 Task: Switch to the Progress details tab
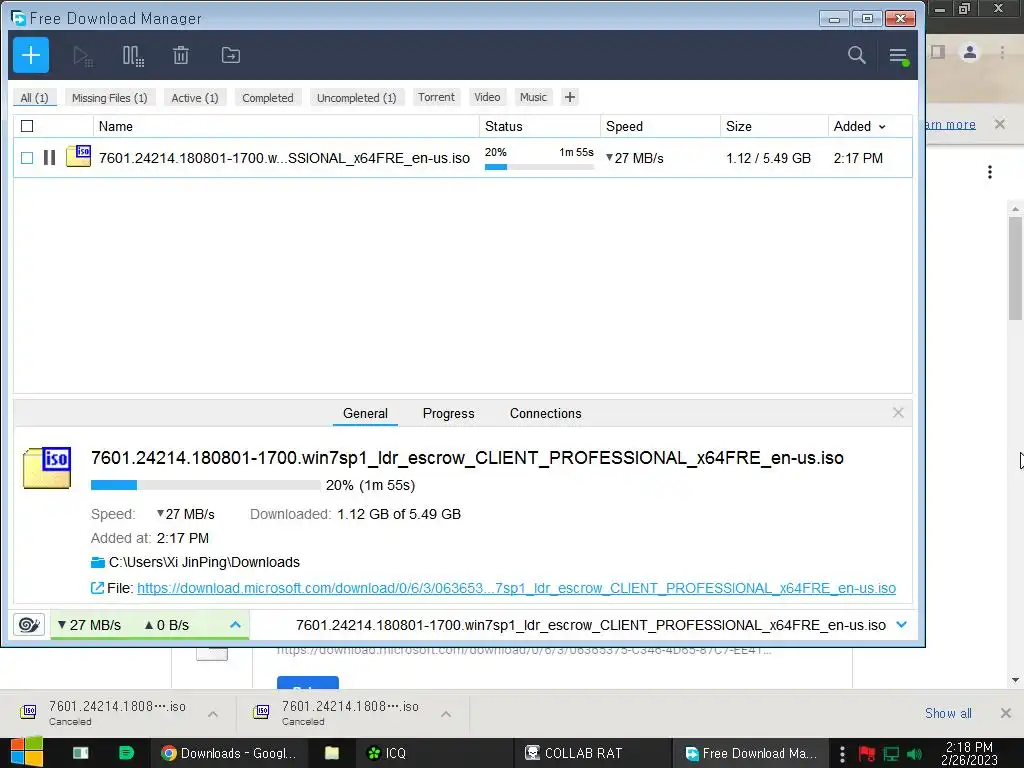449,413
